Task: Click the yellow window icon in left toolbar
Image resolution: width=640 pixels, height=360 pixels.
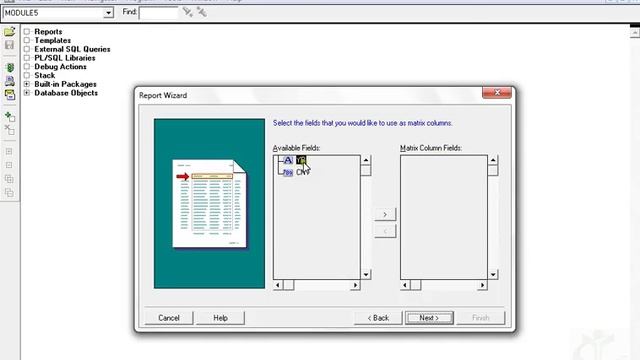Action: pos(9,95)
